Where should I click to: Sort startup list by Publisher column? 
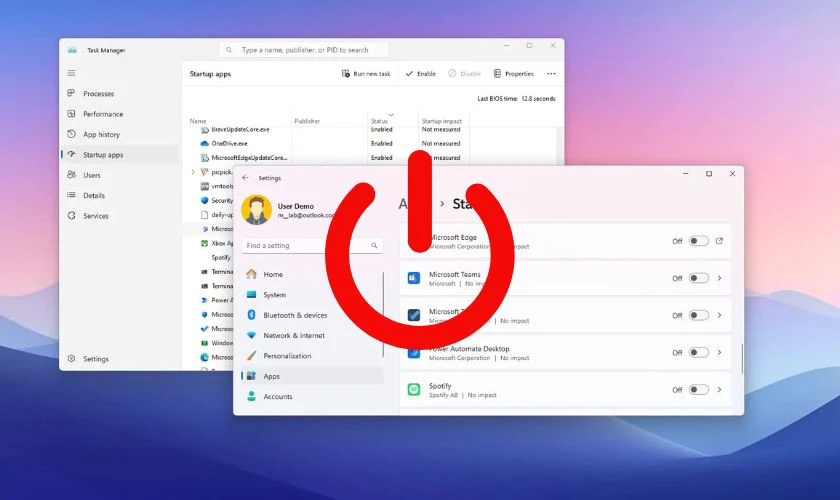pos(307,121)
